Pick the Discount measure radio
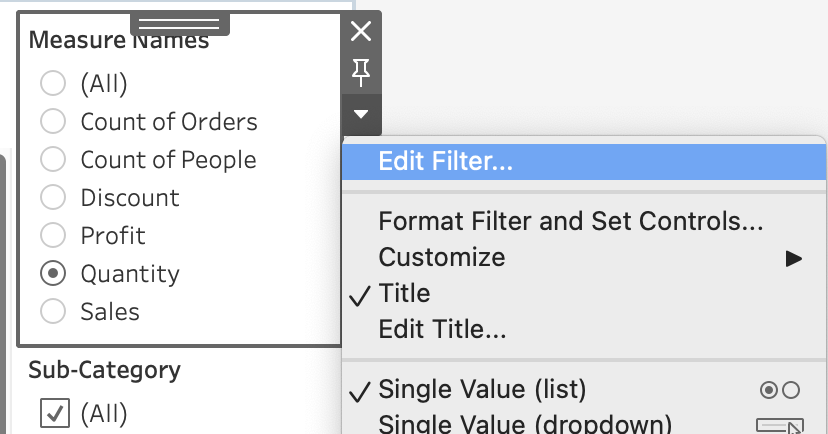Image resolution: width=828 pixels, height=434 pixels. [53, 198]
